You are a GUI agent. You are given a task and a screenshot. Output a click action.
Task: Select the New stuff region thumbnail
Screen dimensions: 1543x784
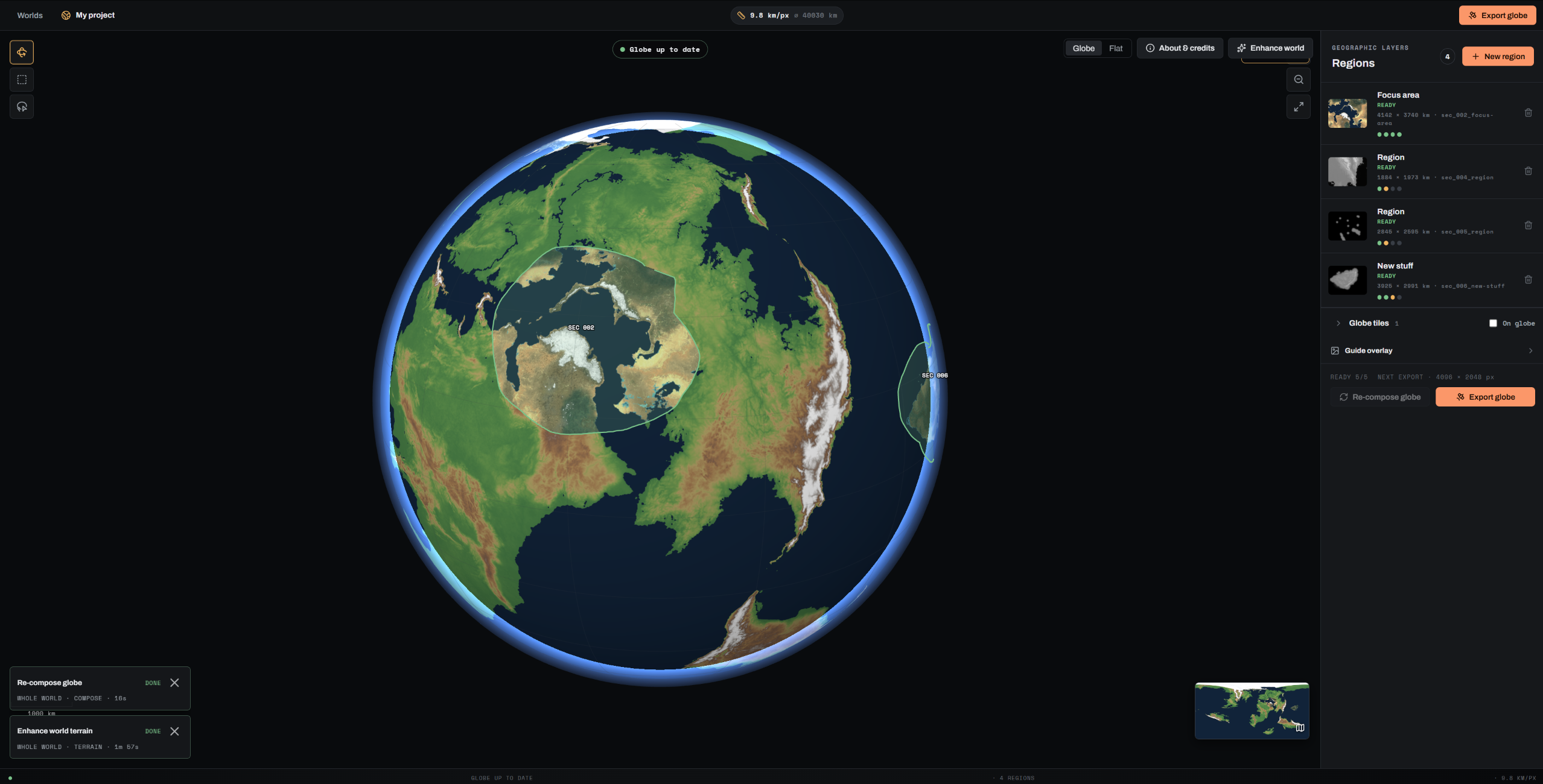1347,280
